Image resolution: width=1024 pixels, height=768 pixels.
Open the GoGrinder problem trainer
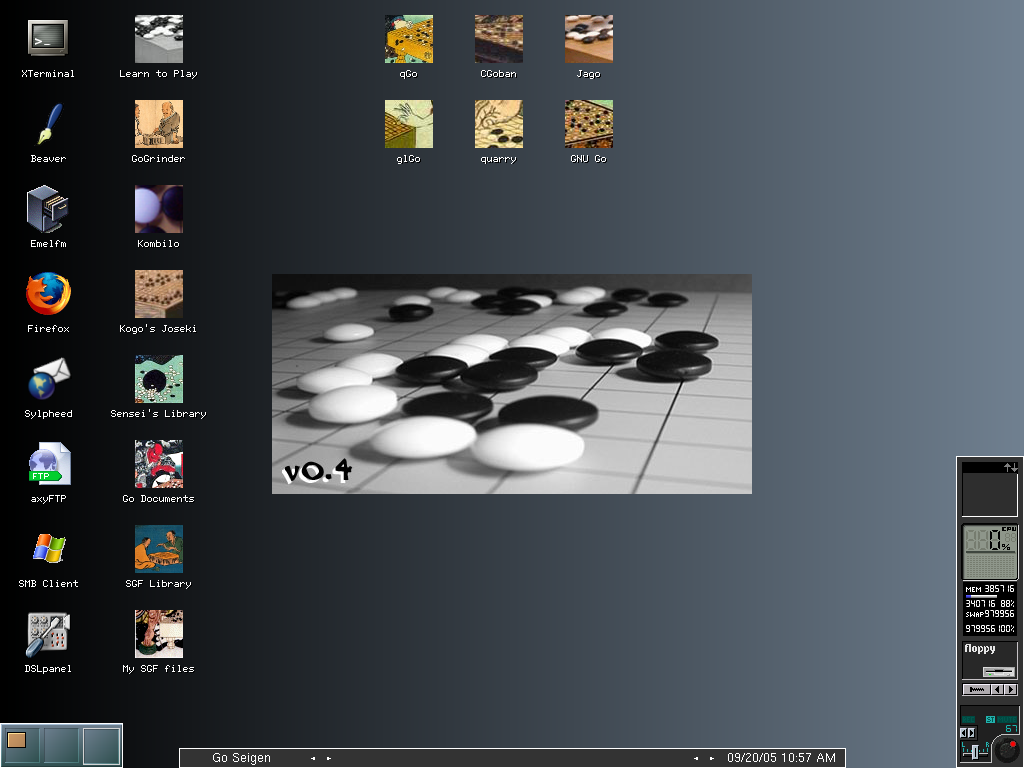tap(158, 125)
